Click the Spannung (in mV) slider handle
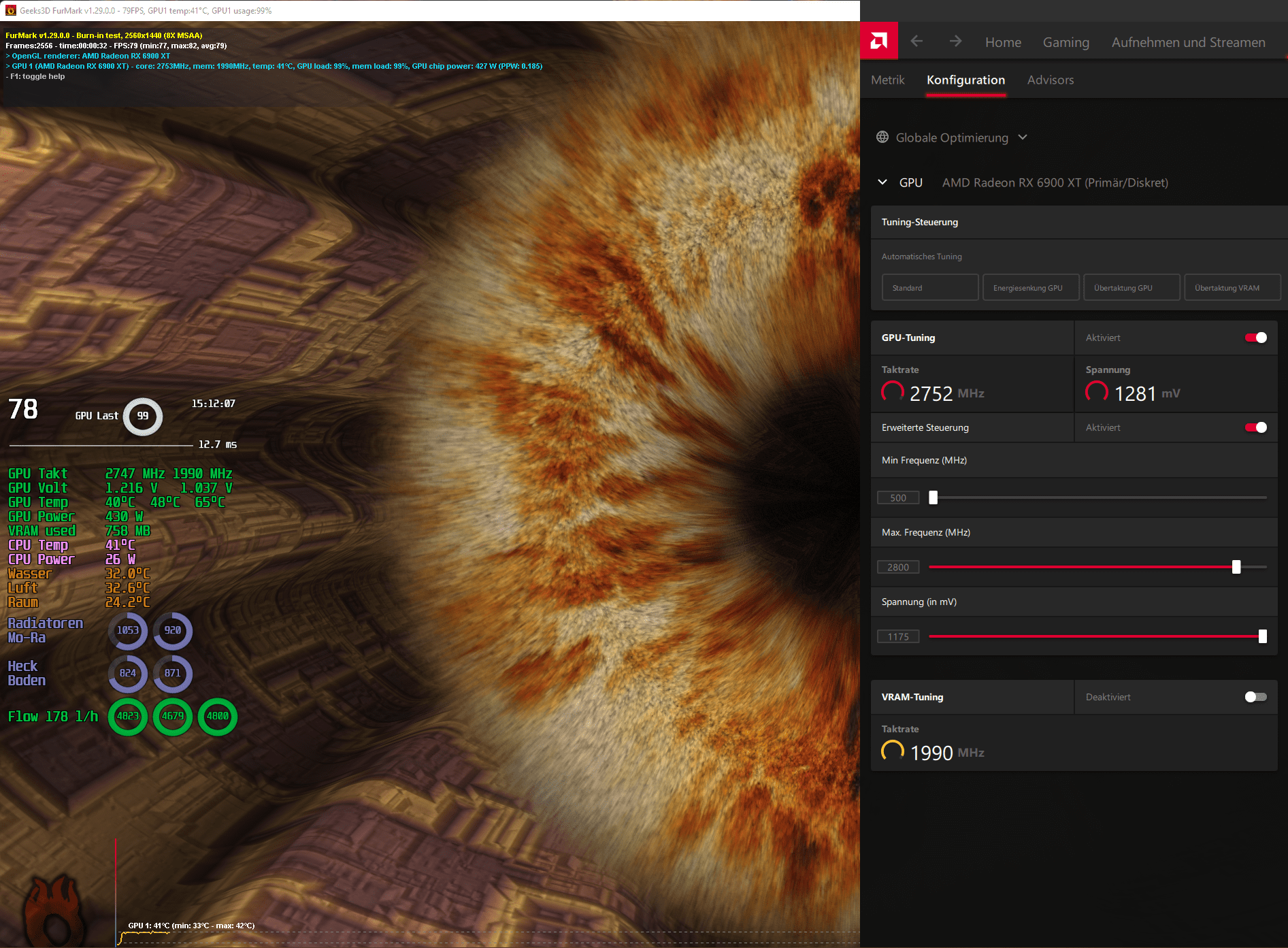 (x=1263, y=636)
